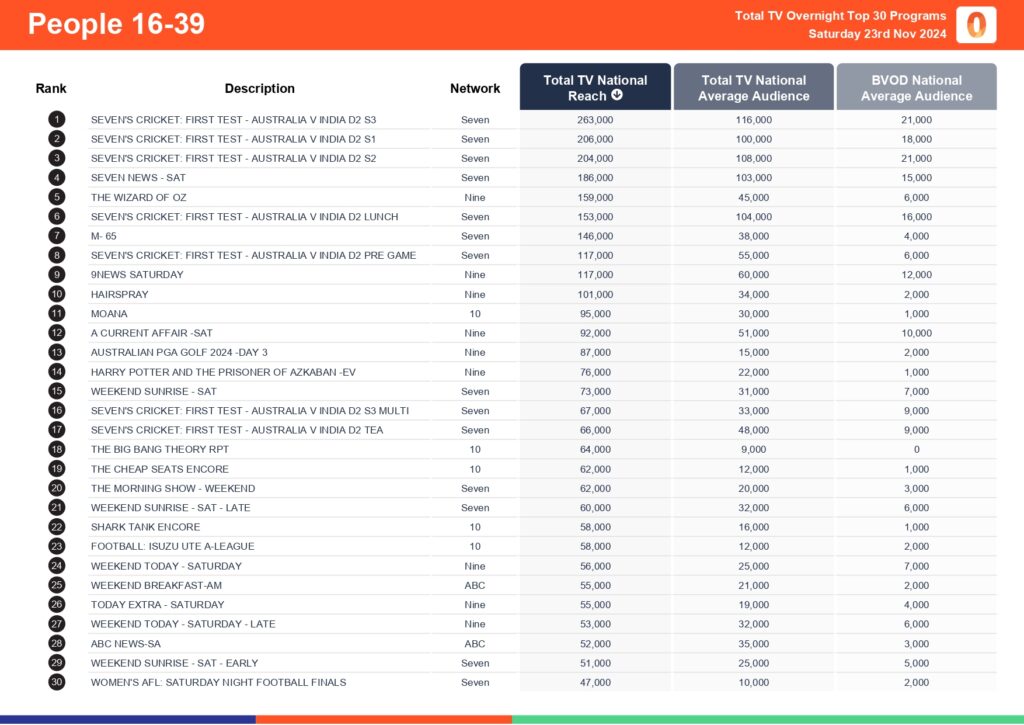
Task: Click the rank 10 number badge
Action: pyautogui.click(x=57, y=294)
